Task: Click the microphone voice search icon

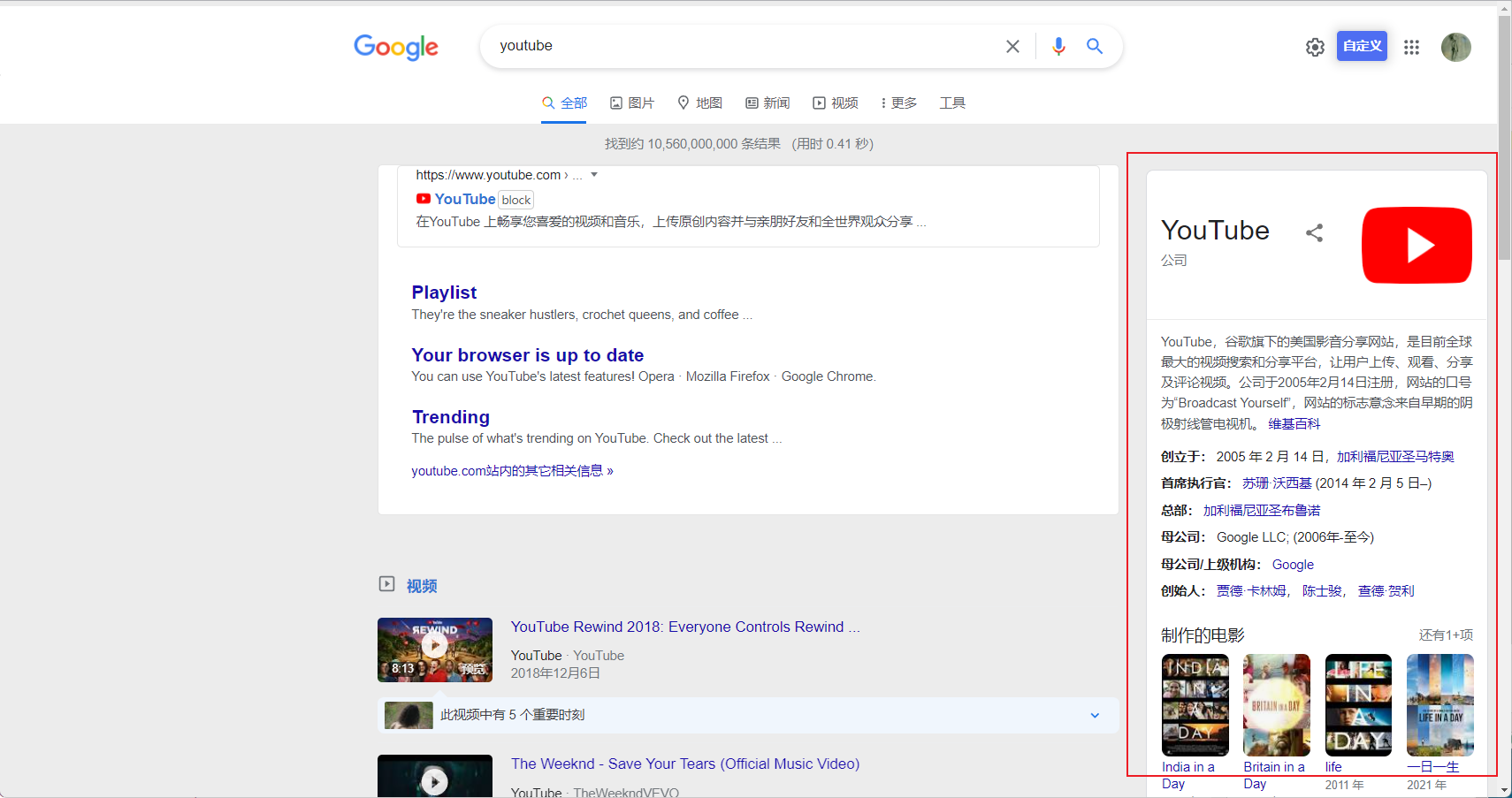Action: [x=1058, y=46]
